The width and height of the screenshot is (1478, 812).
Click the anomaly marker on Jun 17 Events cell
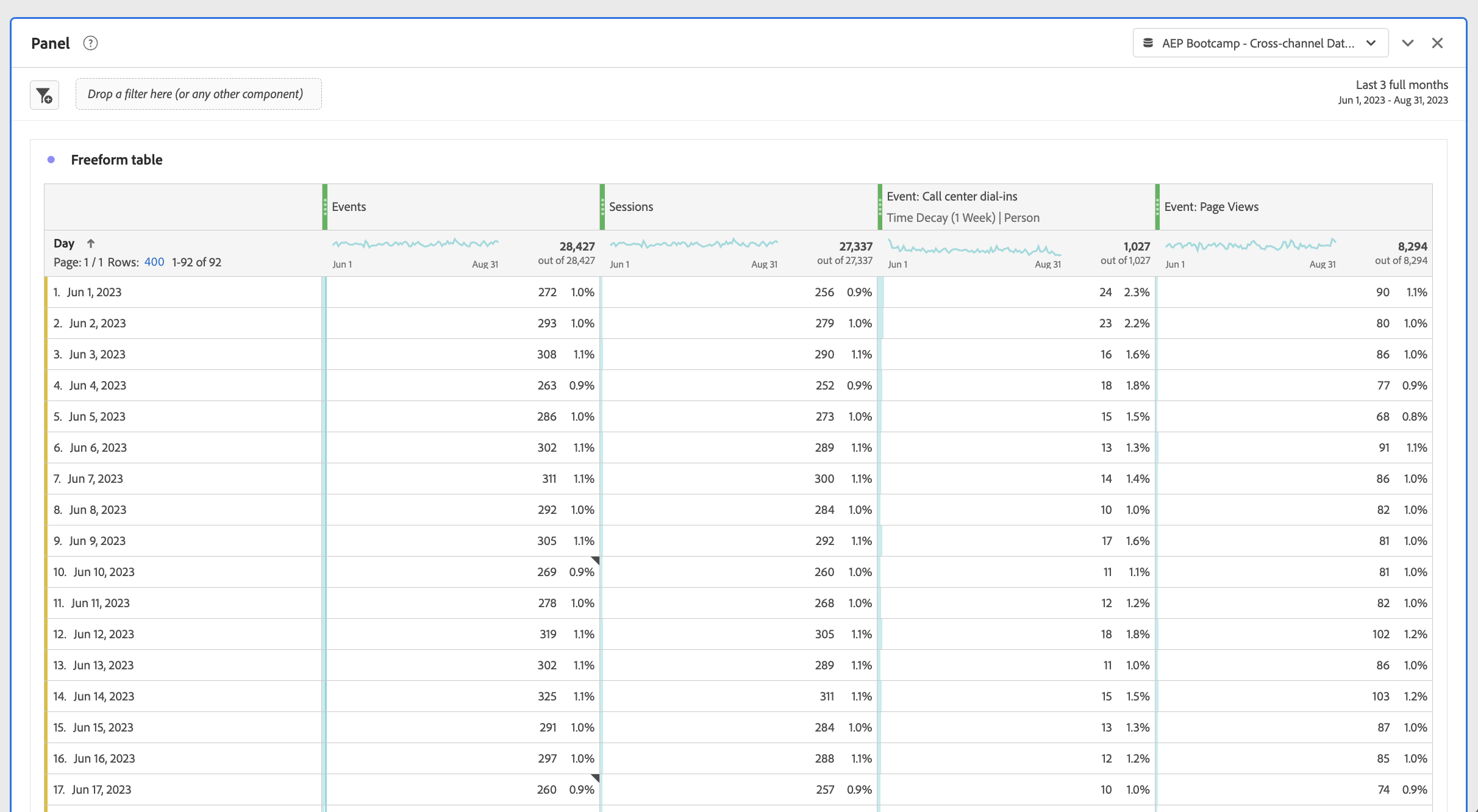click(595, 778)
